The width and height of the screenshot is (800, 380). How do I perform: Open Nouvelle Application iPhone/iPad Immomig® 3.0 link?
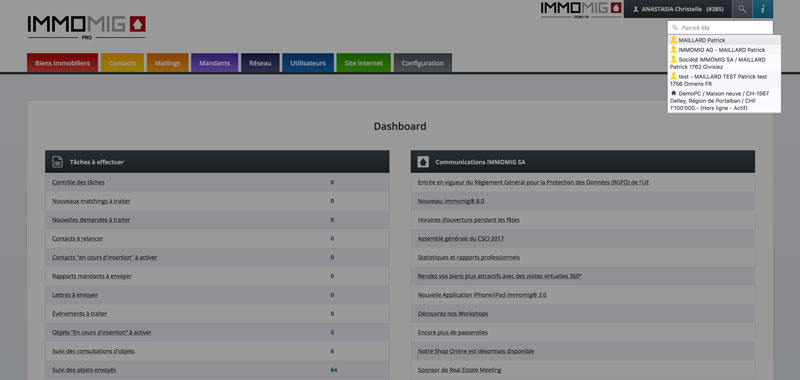[482, 295]
